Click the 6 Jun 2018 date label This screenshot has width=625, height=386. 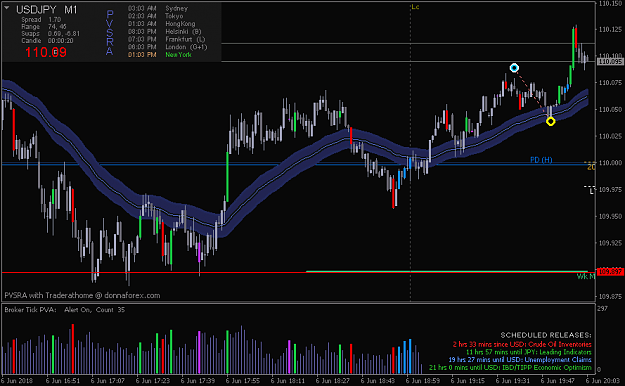18,381
